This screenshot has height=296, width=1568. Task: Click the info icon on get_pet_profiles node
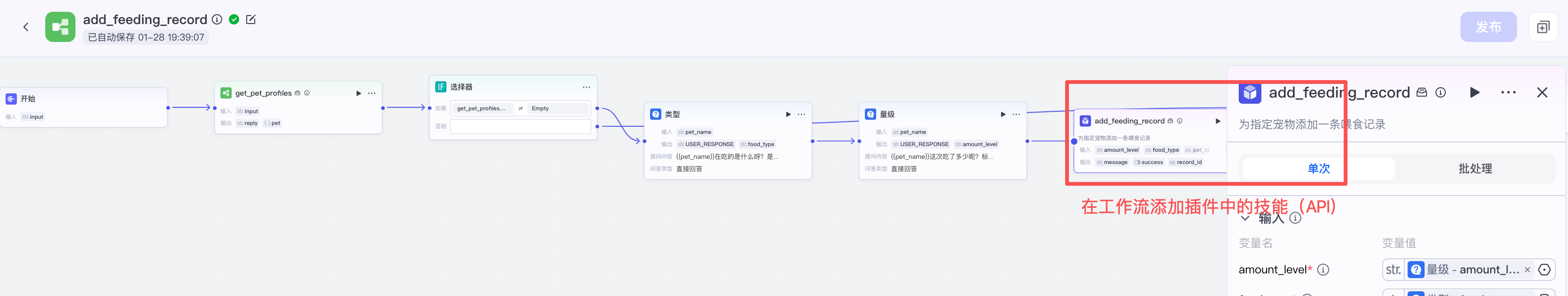(x=307, y=93)
